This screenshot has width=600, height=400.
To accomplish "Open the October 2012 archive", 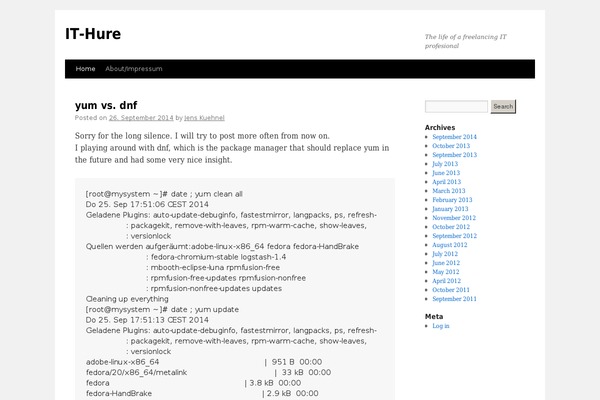I will [451, 227].
